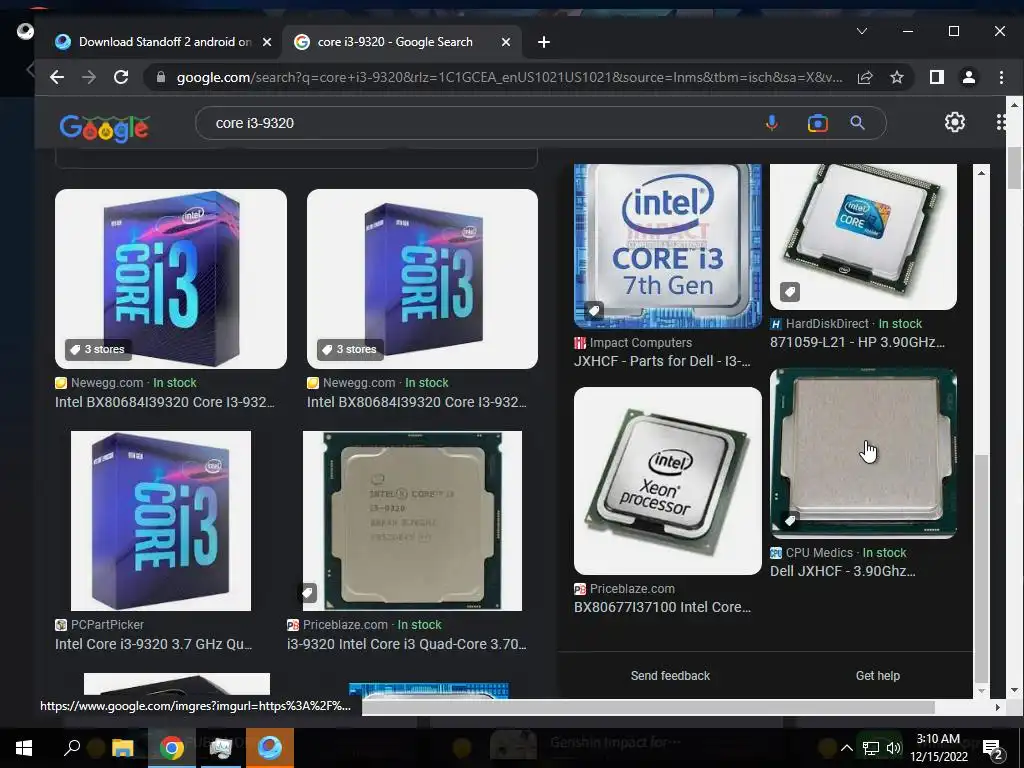Click Get help
The image size is (1024, 768).
(878, 676)
